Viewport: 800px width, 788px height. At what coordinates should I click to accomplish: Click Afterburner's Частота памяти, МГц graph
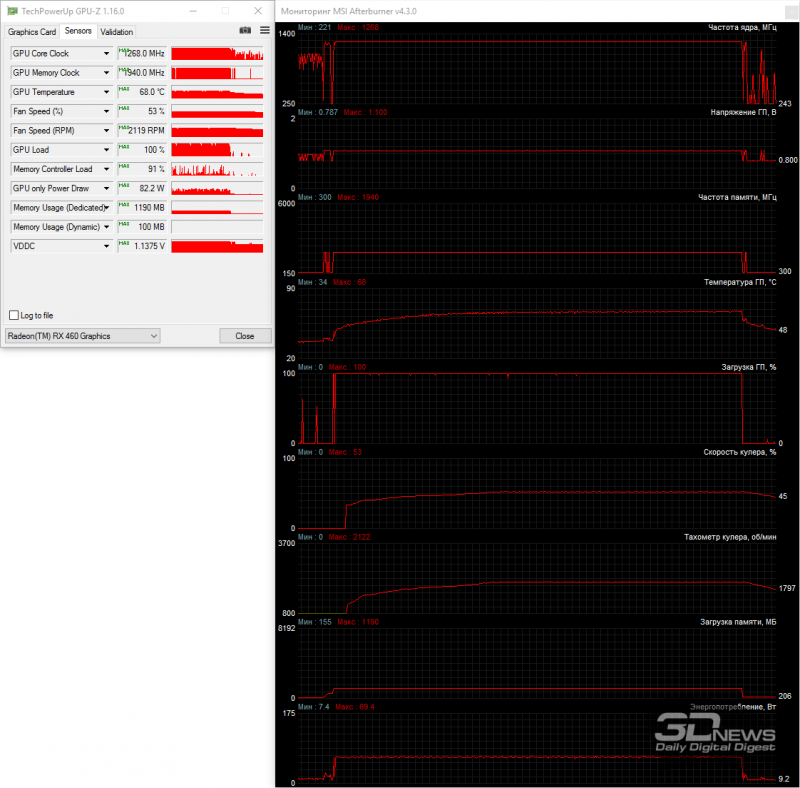(x=537, y=238)
